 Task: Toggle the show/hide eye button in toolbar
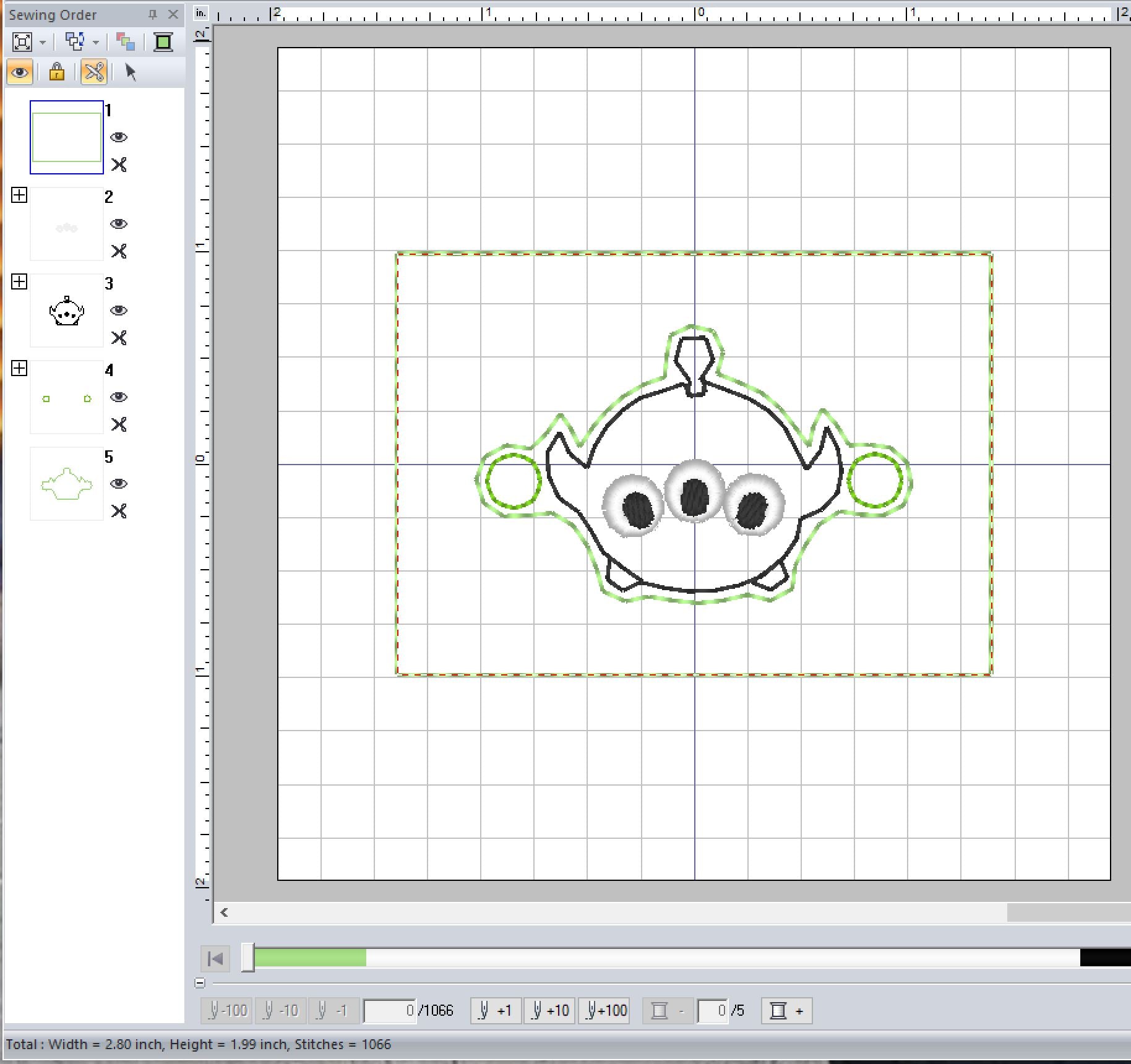[x=20, y=72]
